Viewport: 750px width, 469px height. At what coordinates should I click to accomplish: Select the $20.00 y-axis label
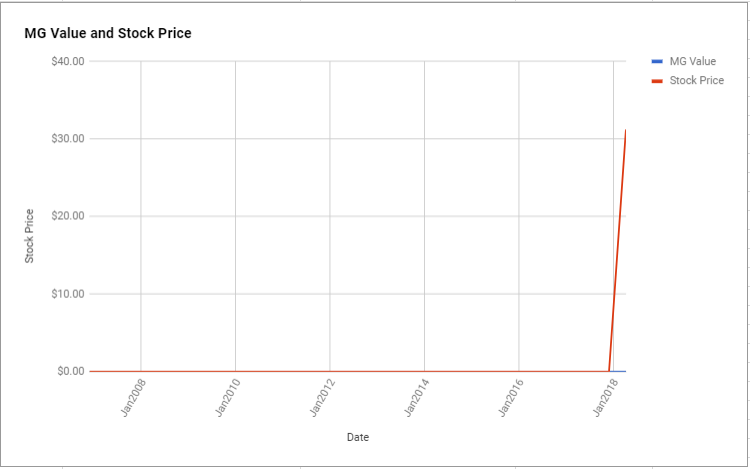(68, 216)
